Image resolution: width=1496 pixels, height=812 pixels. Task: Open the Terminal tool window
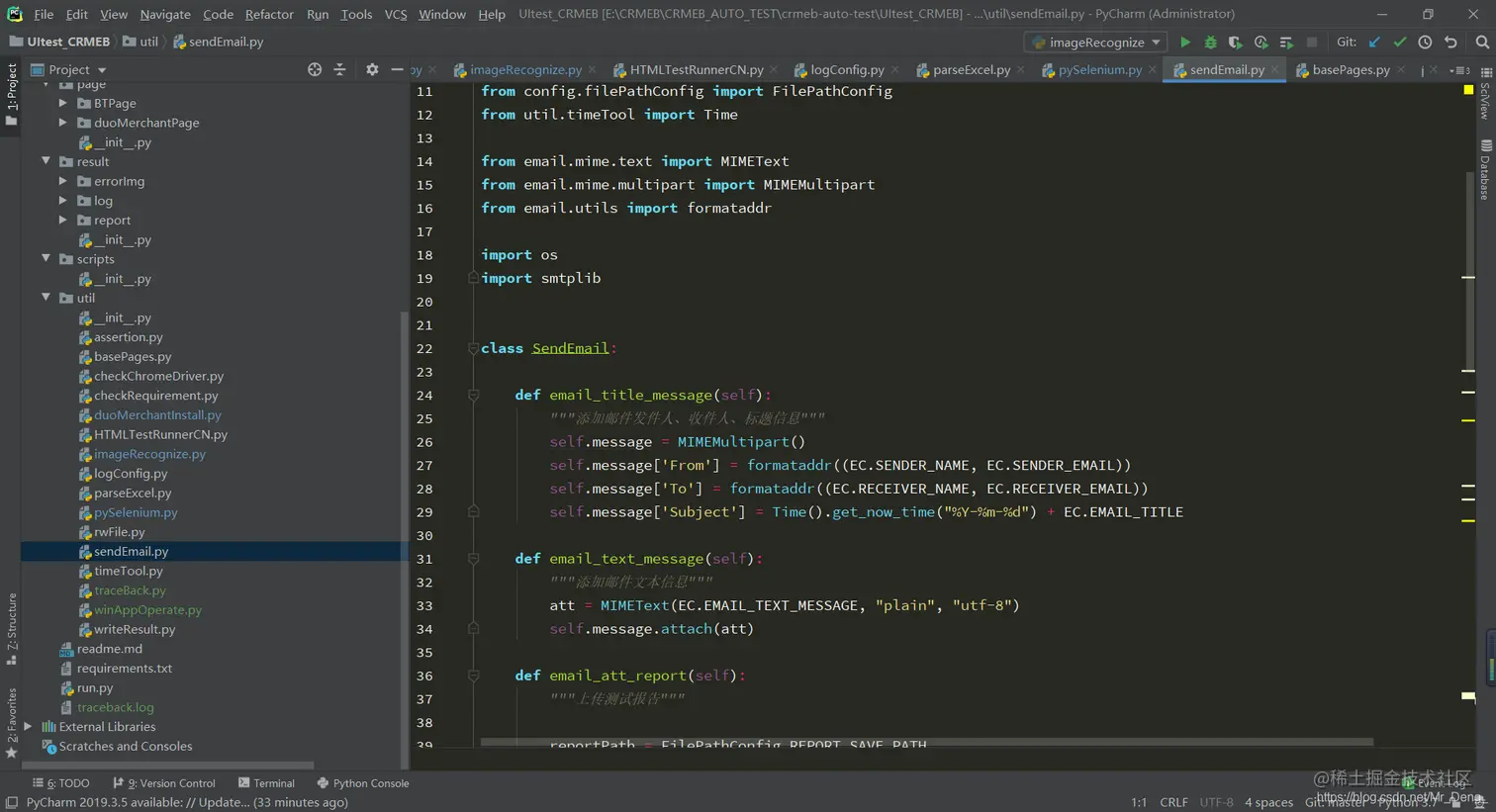pyautogui.click(x=266, y=783)
